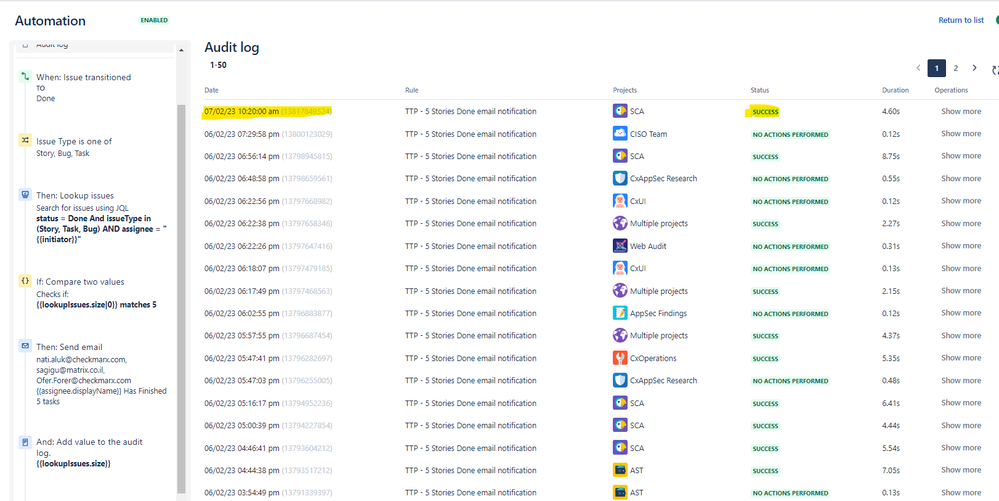Click SCA icon in 06:56:14 pm row

620,156
